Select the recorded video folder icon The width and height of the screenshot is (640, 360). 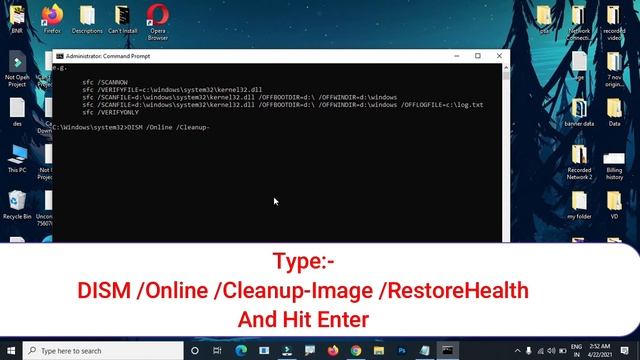coord(614,22)
